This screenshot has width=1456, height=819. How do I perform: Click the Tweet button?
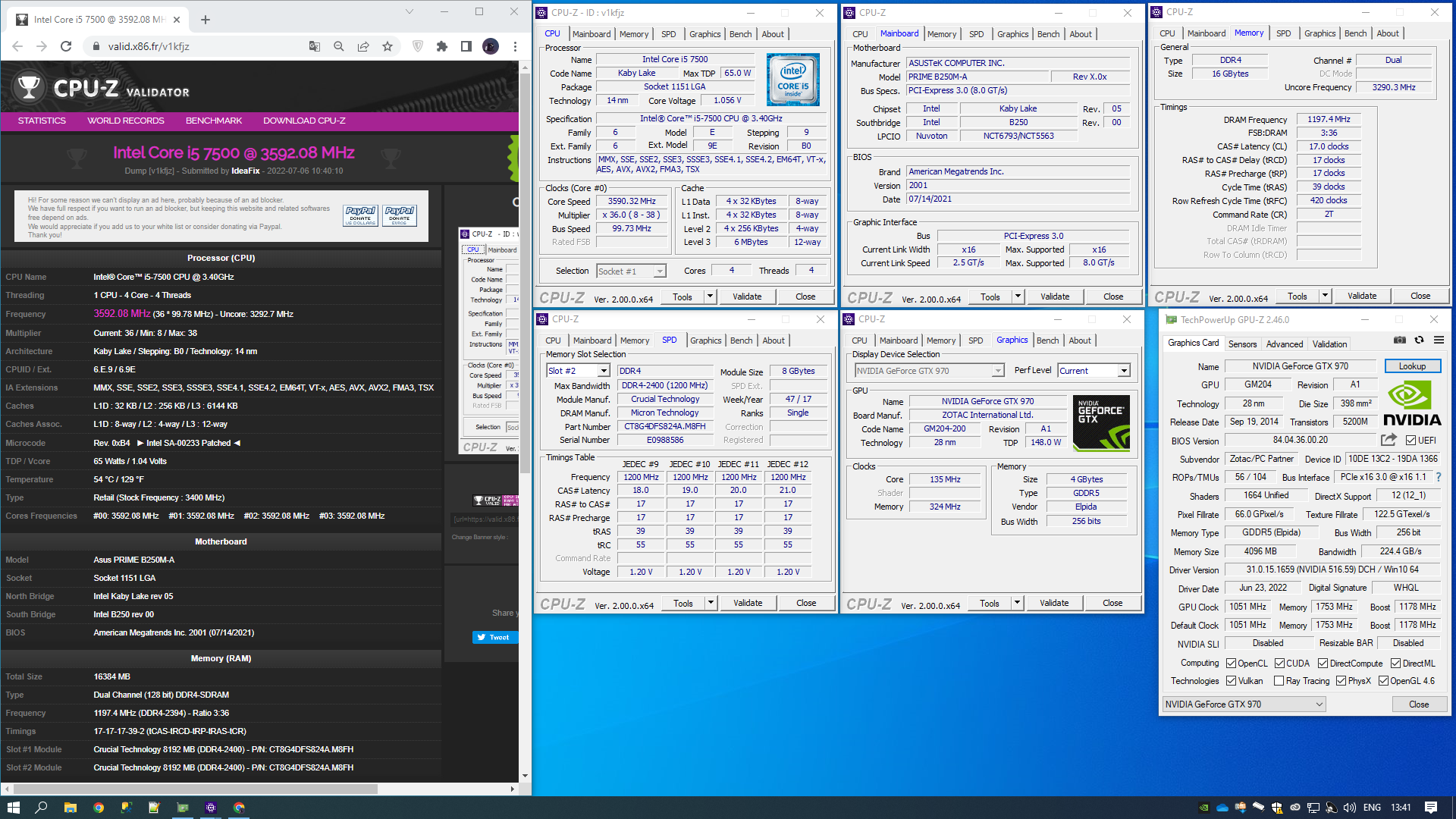(495, 637)
